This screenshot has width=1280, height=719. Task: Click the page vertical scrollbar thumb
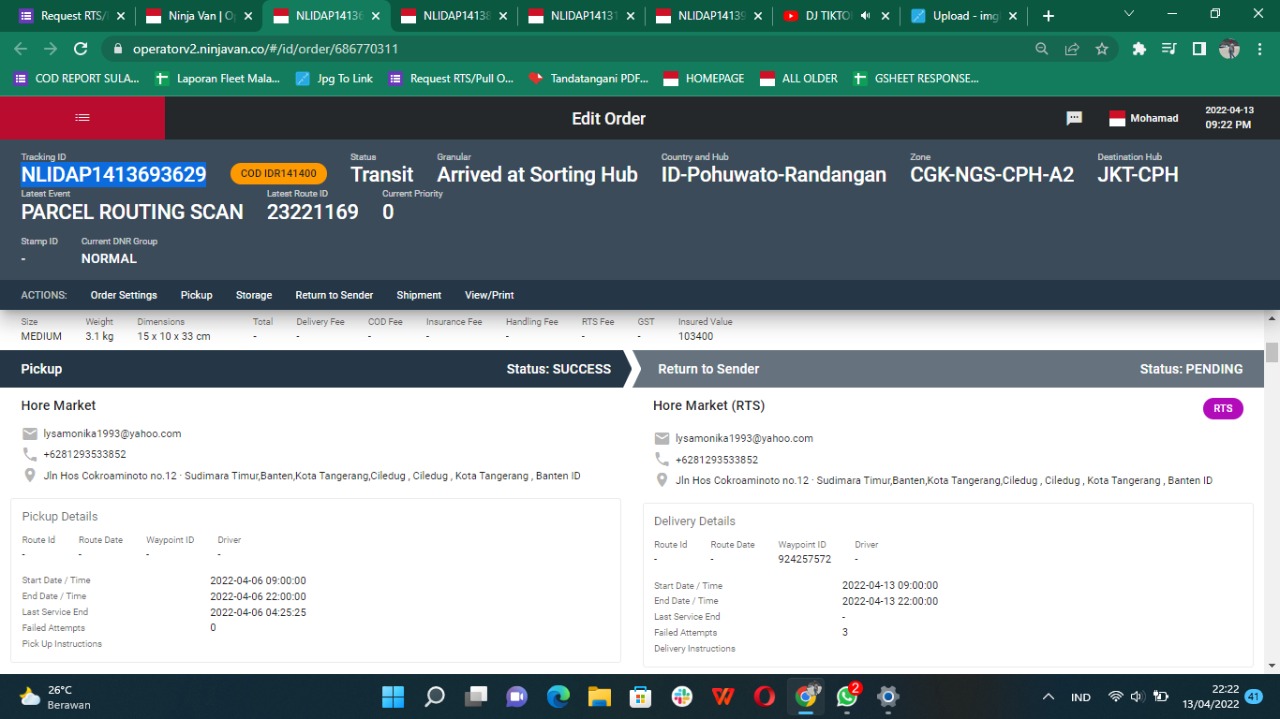1272,352
